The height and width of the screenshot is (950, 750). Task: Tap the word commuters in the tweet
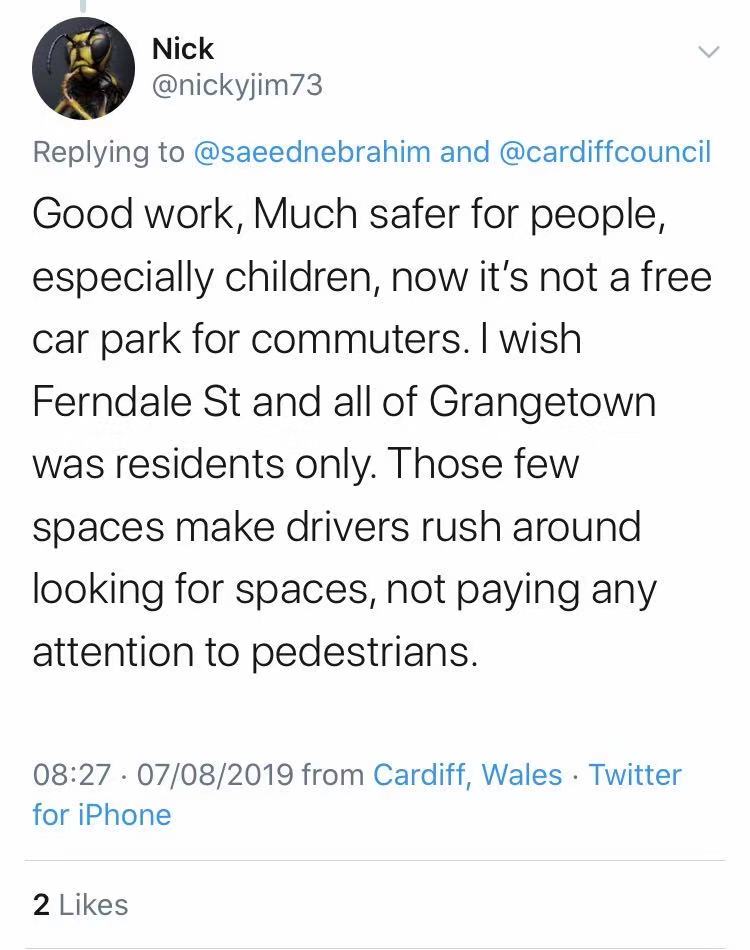[x=356, y=339]
